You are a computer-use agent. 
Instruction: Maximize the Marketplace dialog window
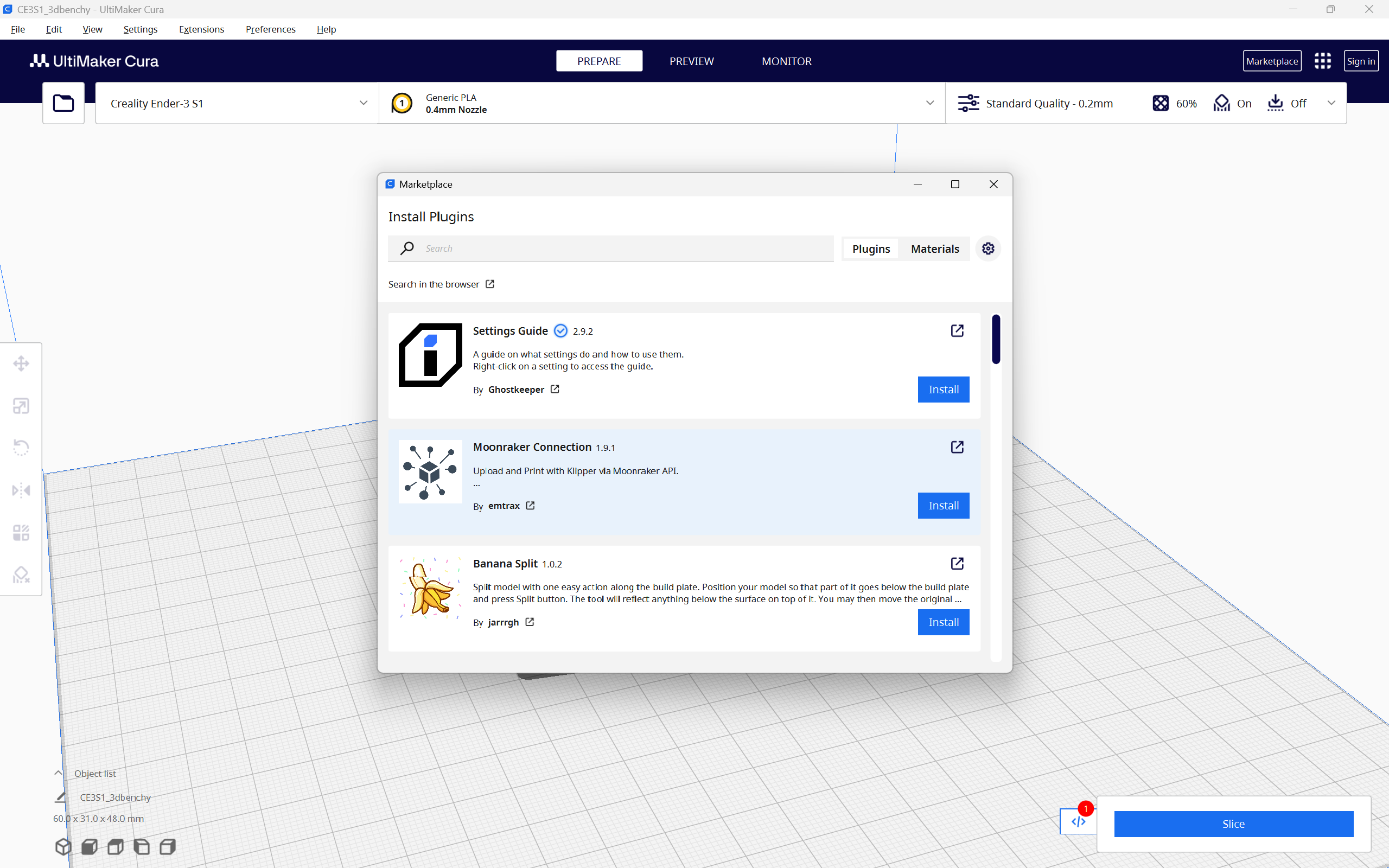tap(955, 184)
